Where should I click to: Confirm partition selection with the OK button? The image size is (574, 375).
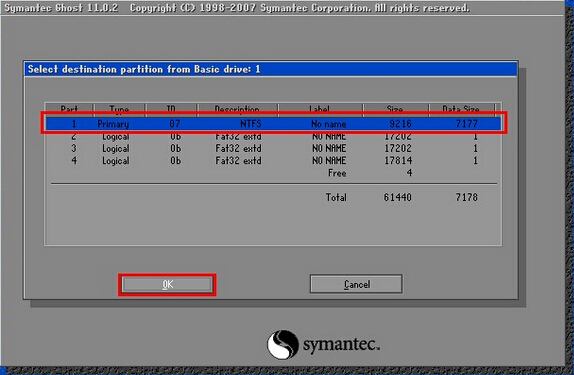click(167, 285)
